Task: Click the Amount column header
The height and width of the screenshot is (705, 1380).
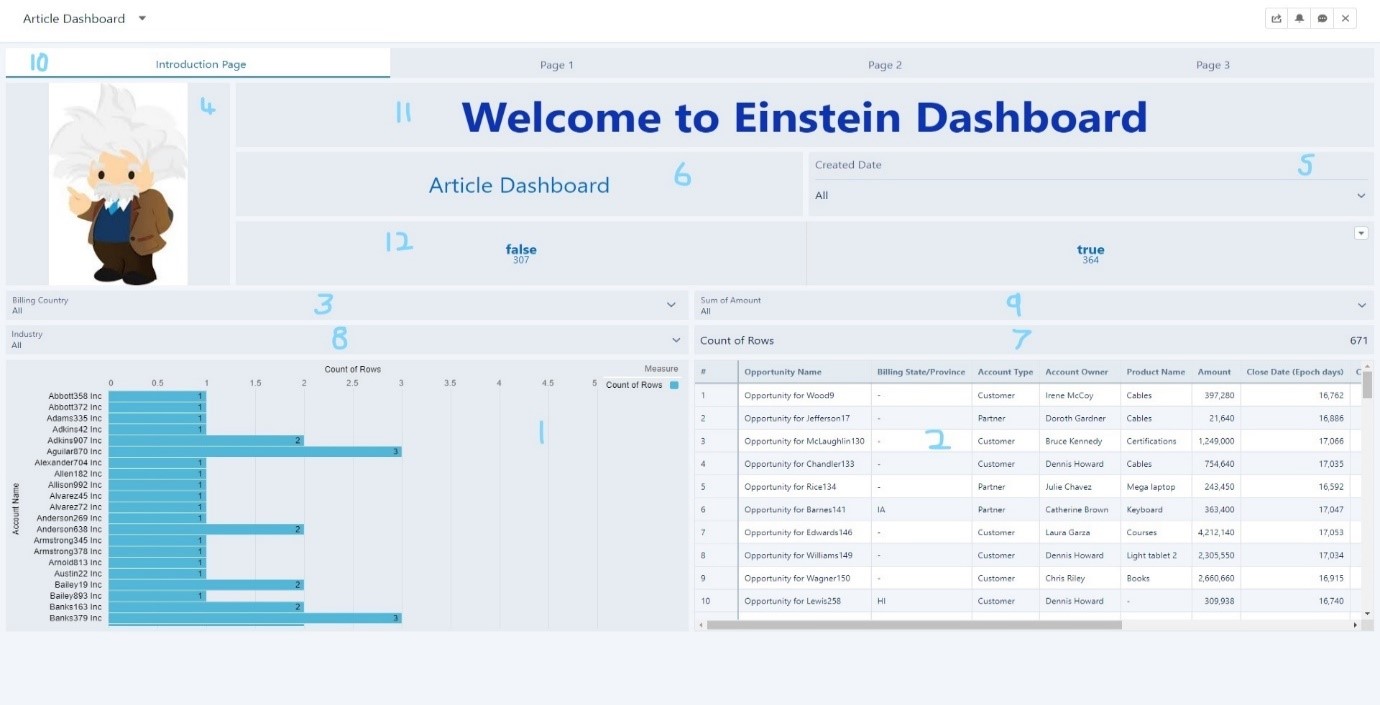Action: (1214, 372)
